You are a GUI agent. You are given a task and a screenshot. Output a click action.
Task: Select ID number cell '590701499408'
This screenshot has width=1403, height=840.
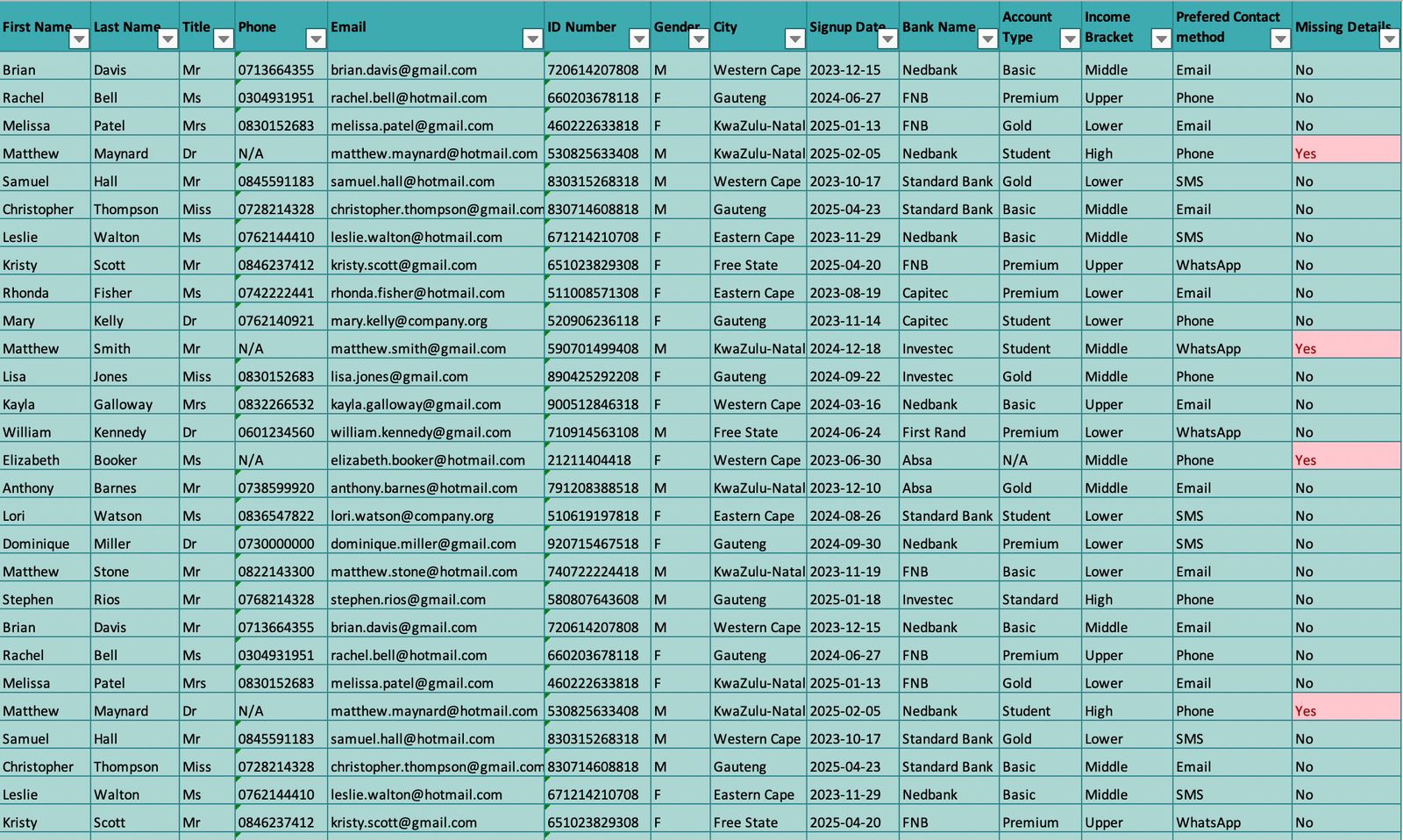597,349
